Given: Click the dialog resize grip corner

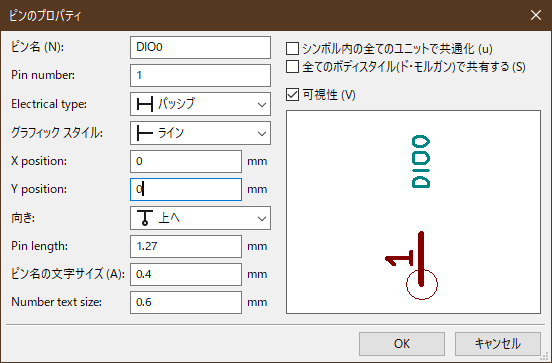Looking at the screenshot, I should [x=545, y=356].
